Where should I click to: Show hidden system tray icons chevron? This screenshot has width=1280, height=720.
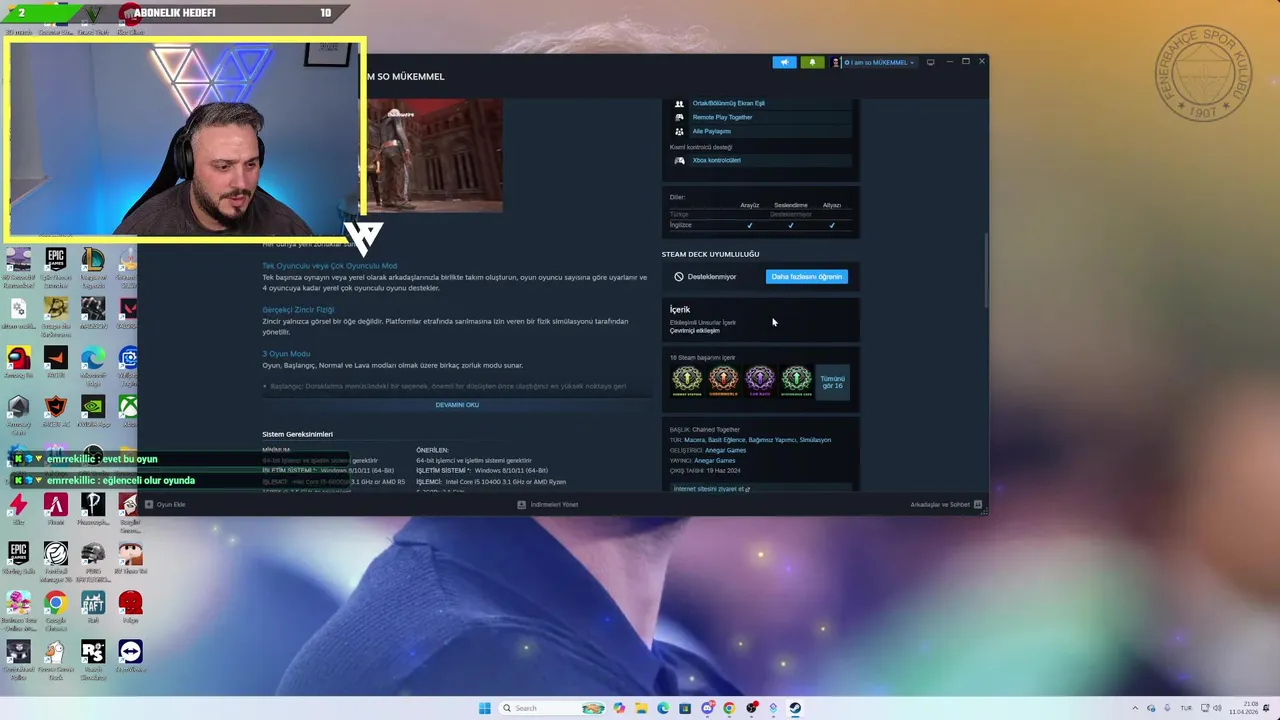click(1134, 708)
